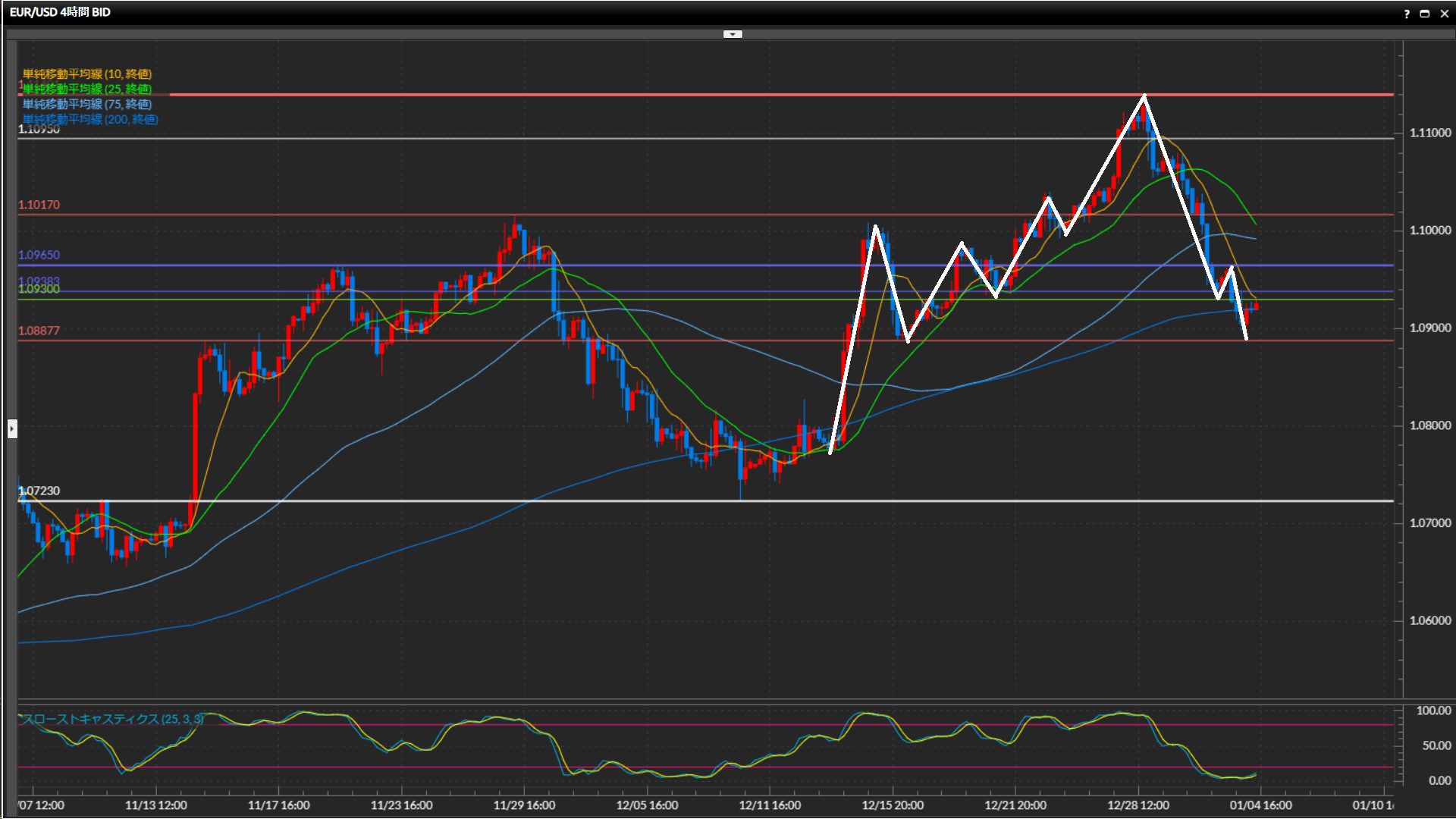This screenshot has height=819, width=1456.
Task: Select the 75-period moving average label
Action: coord(87,104)
